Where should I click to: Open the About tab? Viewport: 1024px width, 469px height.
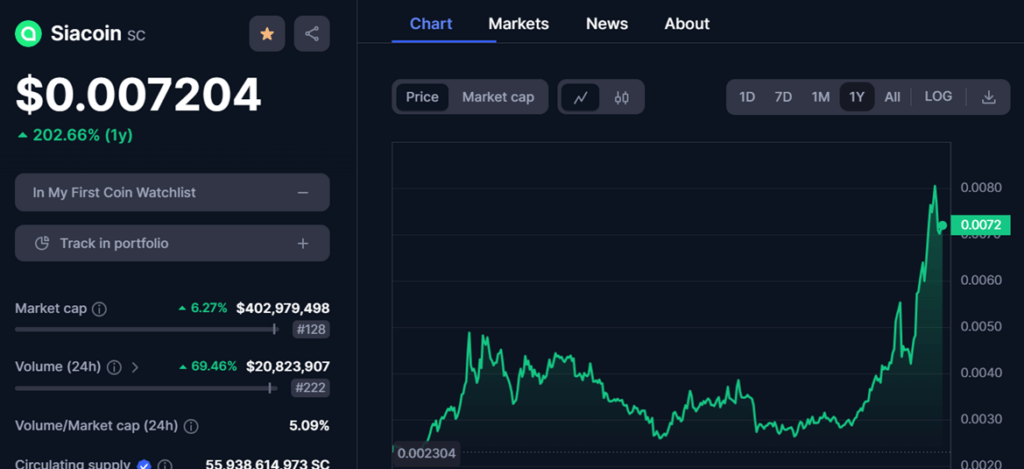(x=687, y=24)
